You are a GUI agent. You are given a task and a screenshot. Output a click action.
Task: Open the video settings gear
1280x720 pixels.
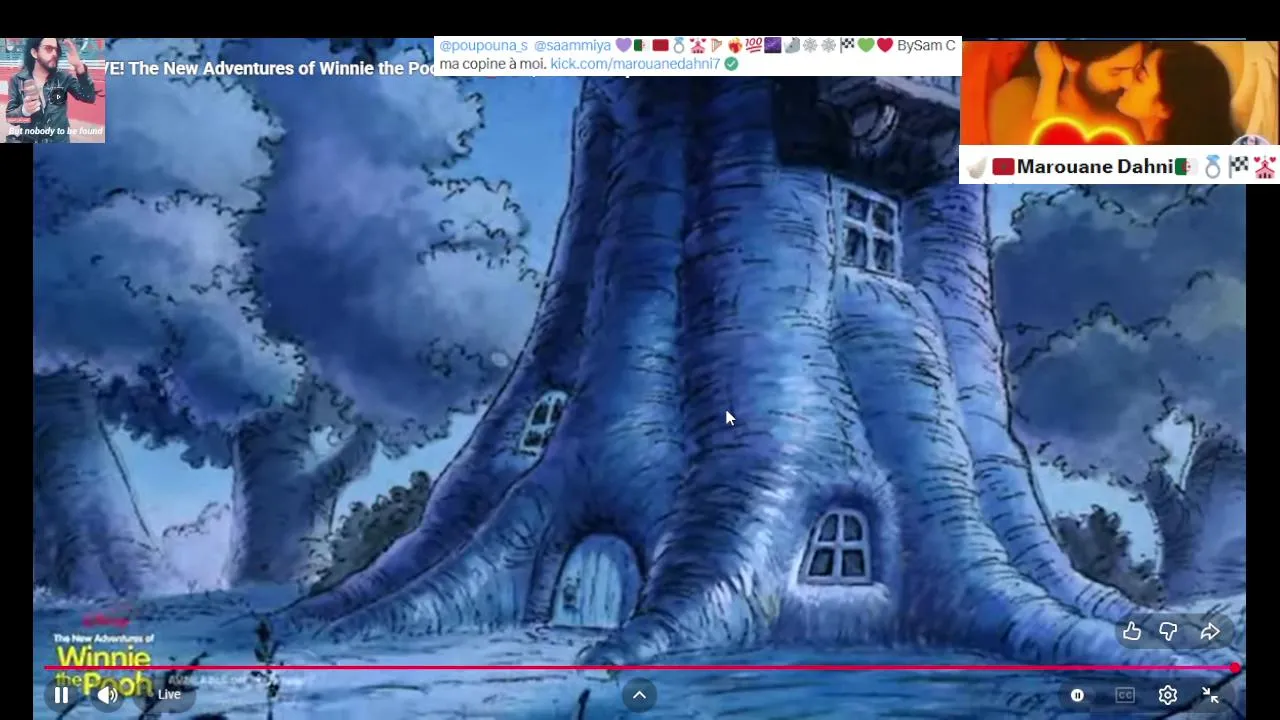tap(1167, 695)
